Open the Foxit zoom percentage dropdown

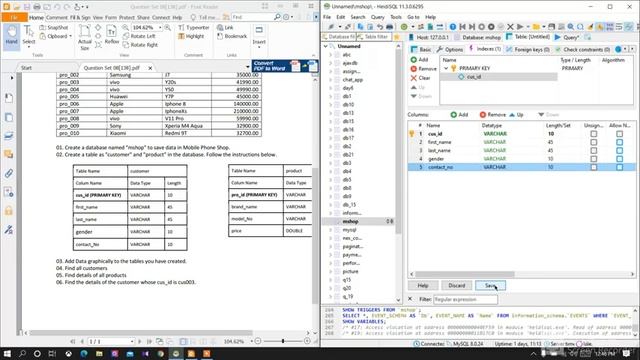coord(160,27)
